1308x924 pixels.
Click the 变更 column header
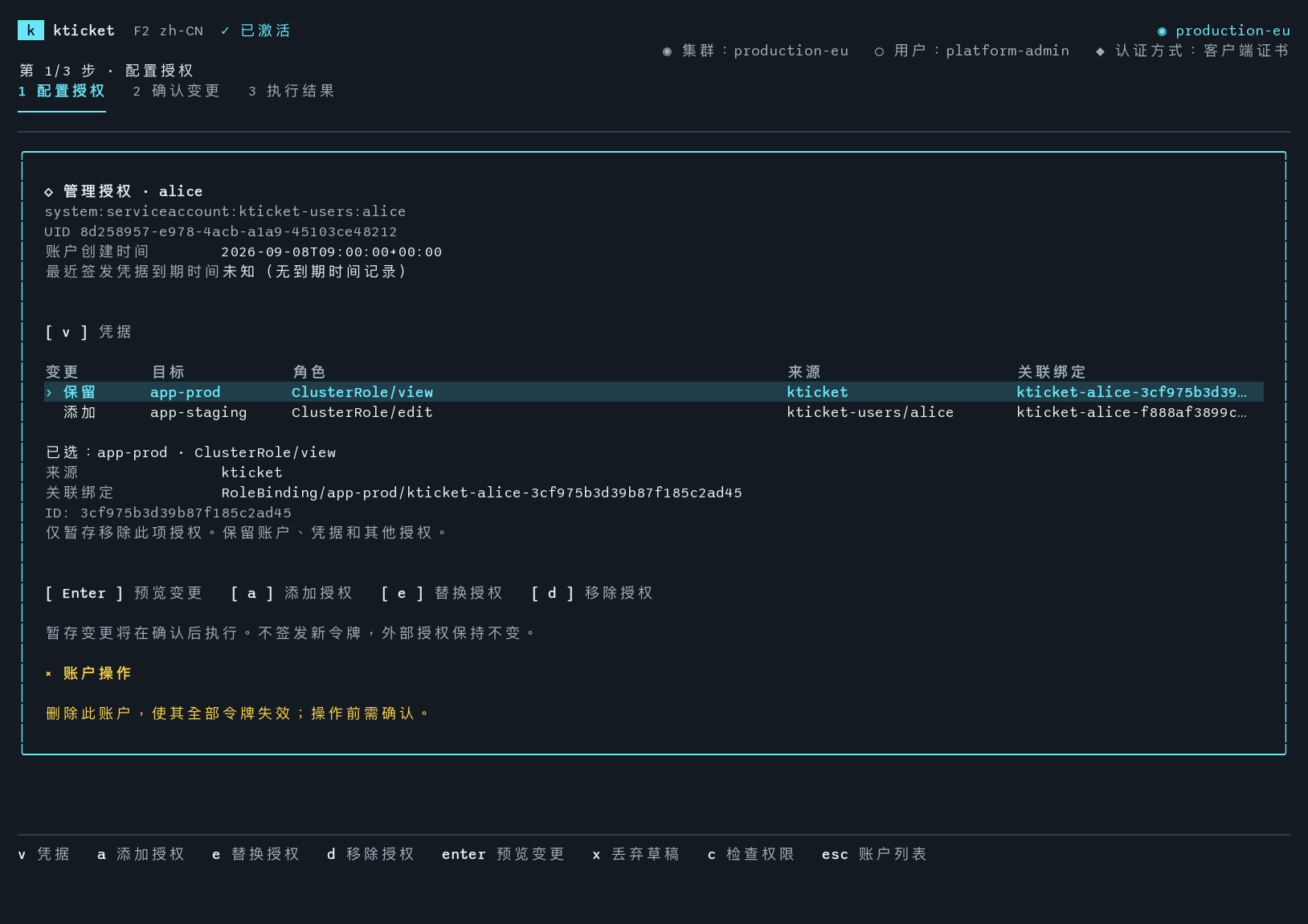62,372
